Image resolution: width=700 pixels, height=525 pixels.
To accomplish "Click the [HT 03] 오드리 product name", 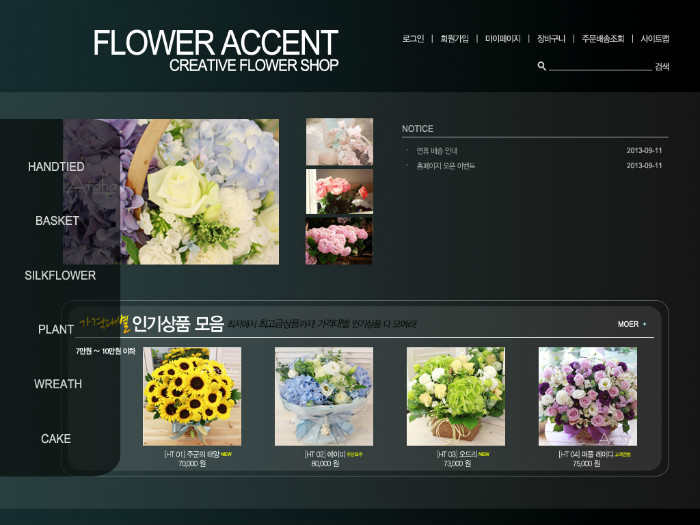I will point(457,454).
